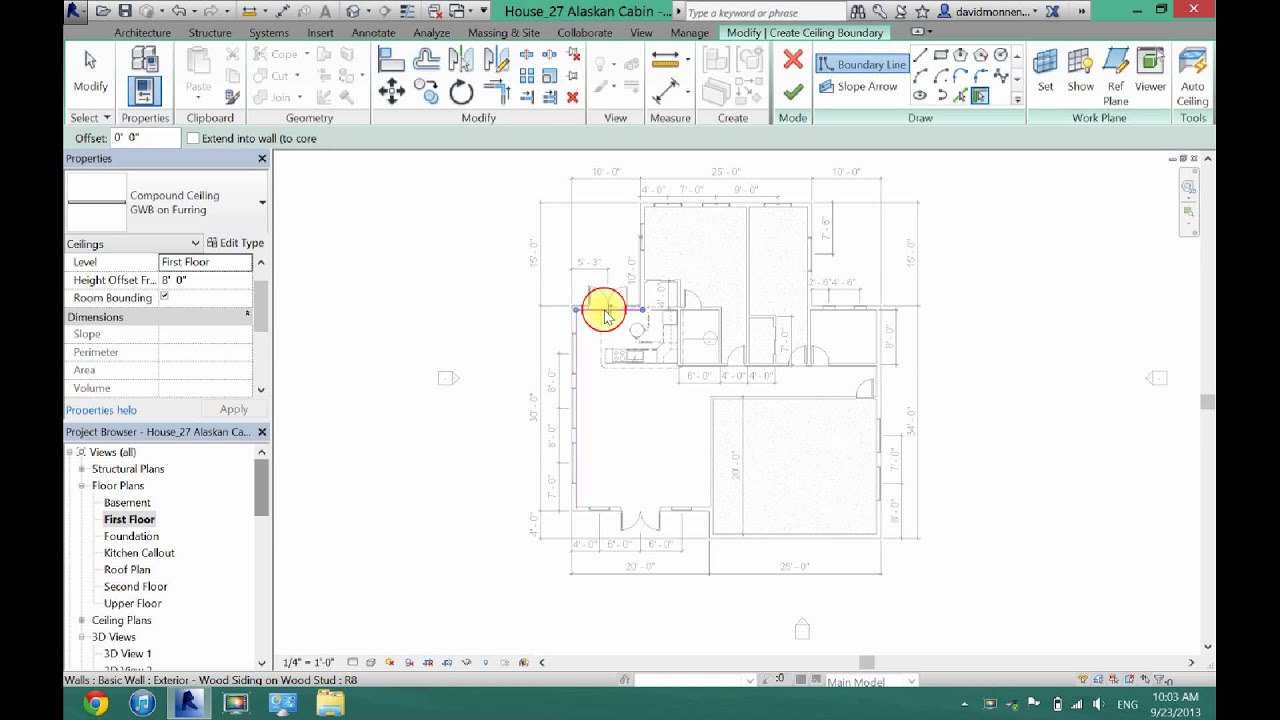Image resolution: width=1280 pixels, height=720 pixels.
Task: Select the Split Element tool
Action: pyautogui.click(x=527, y=54)
